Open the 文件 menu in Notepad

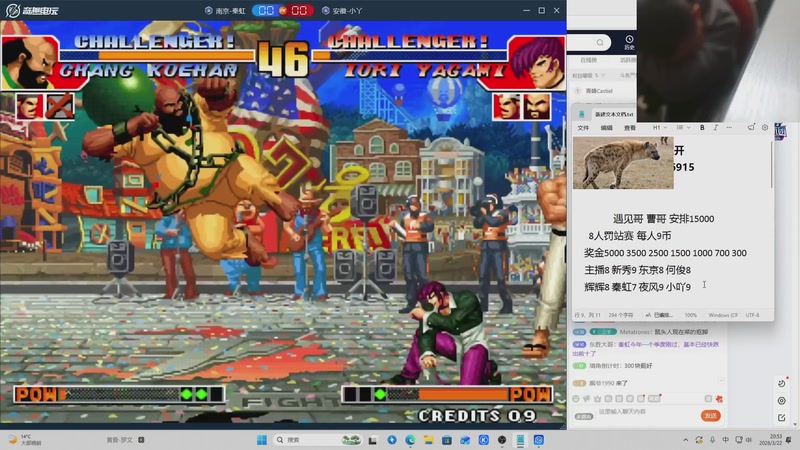point(583,128)
